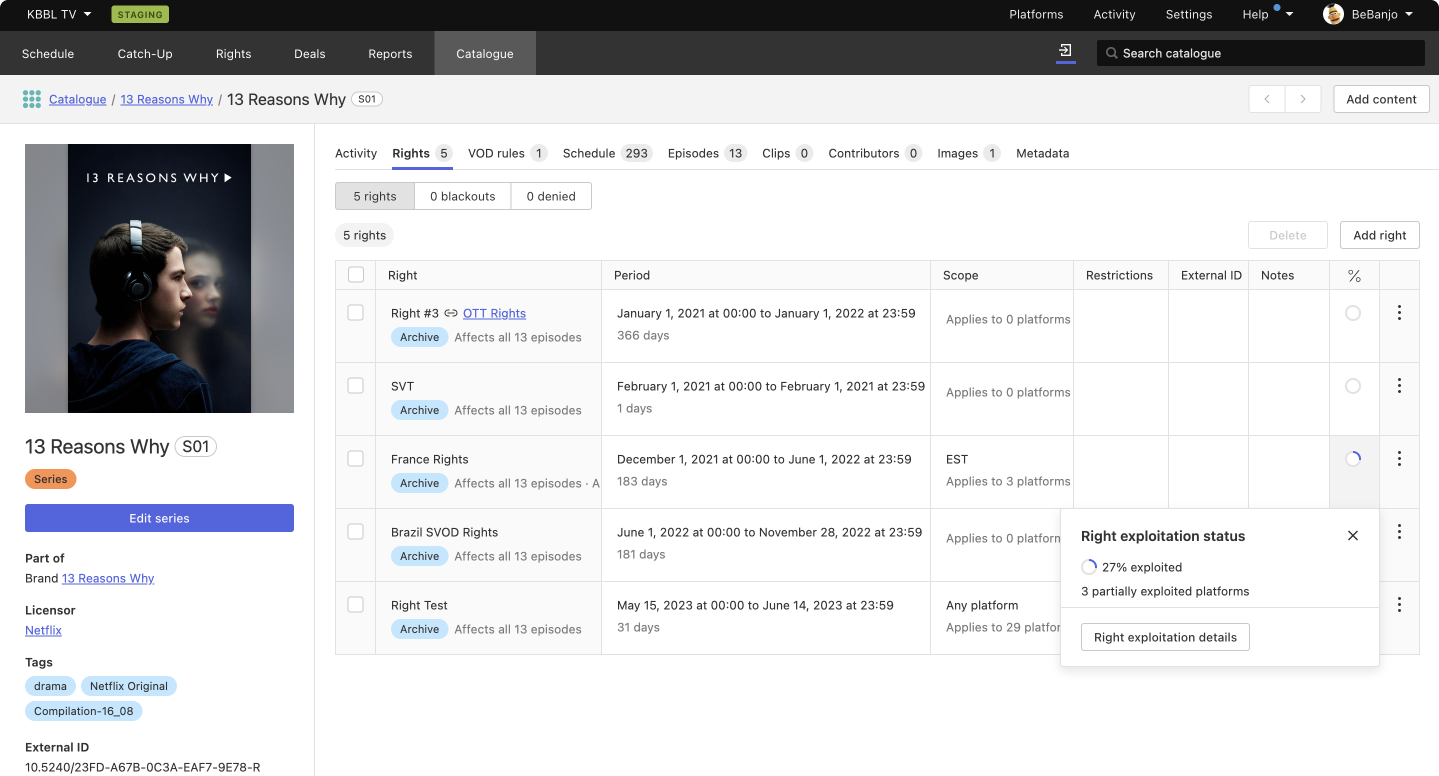Open the Clips tab
The width and height of the screenshot is (1439, 776).
click(787, 153)
